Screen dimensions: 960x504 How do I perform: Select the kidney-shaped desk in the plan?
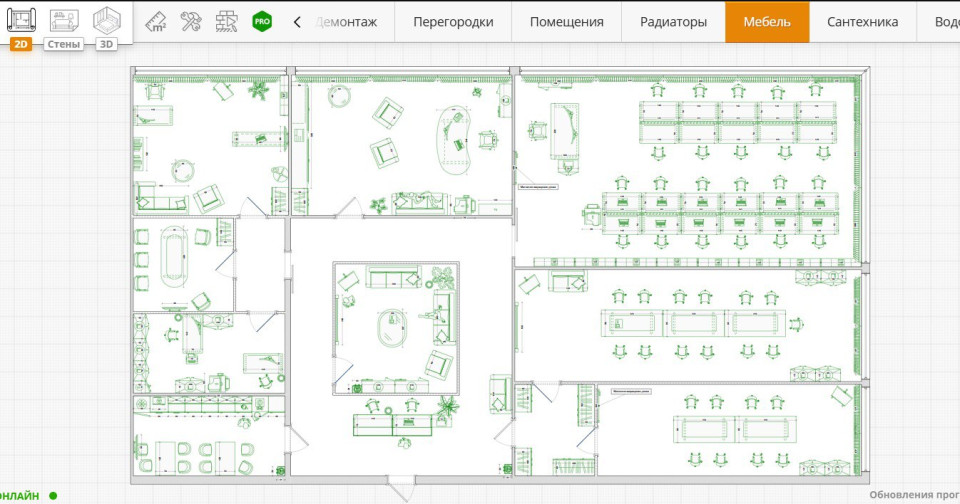pyautogui.click(x=456, y=141)
